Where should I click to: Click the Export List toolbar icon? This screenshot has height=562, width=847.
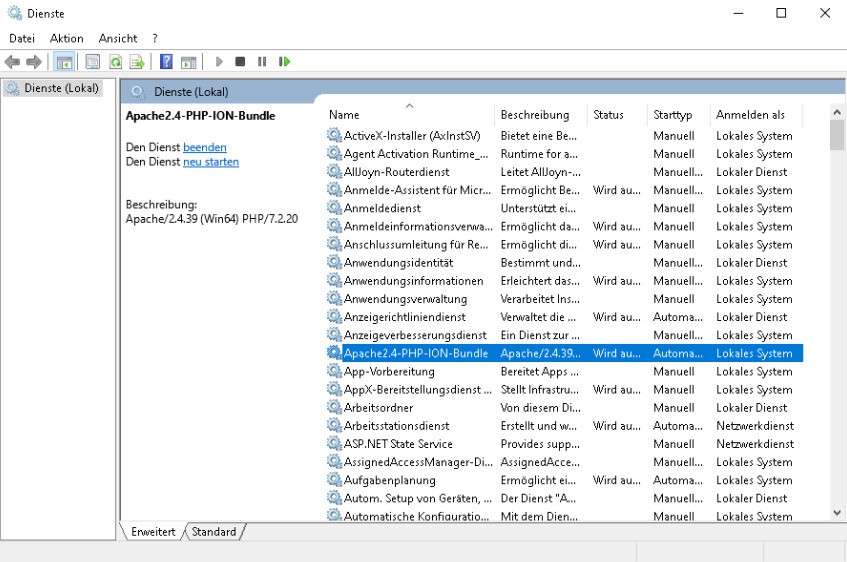(137, 62)
